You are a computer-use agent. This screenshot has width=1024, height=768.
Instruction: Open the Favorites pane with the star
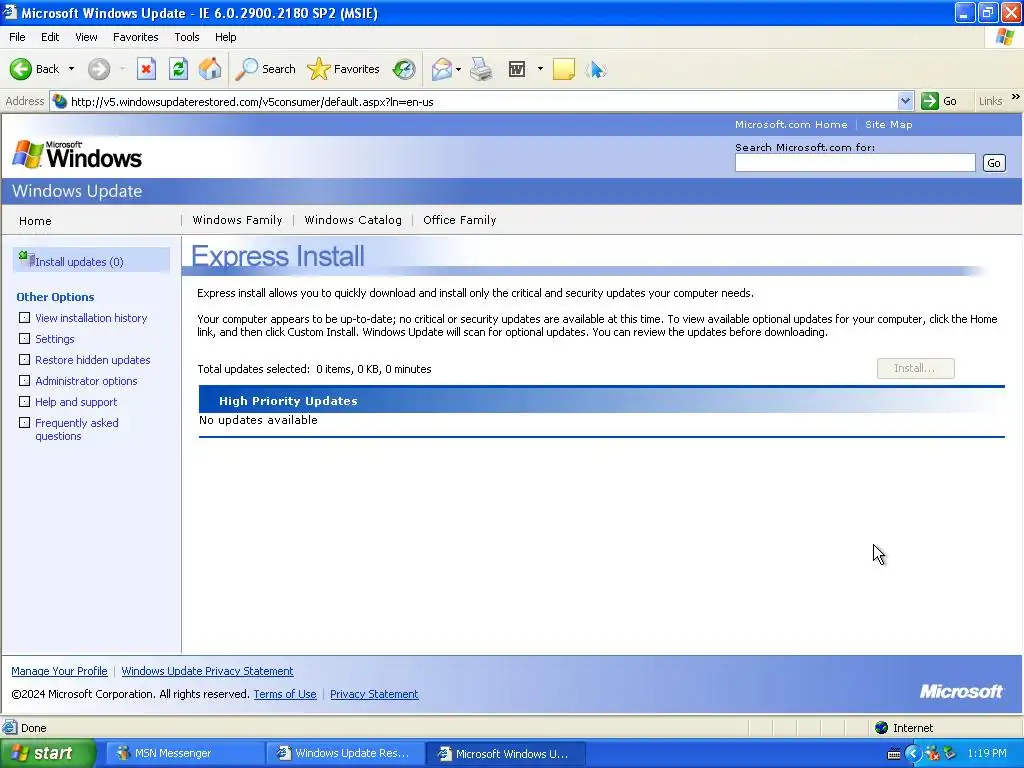pos(343,69)
